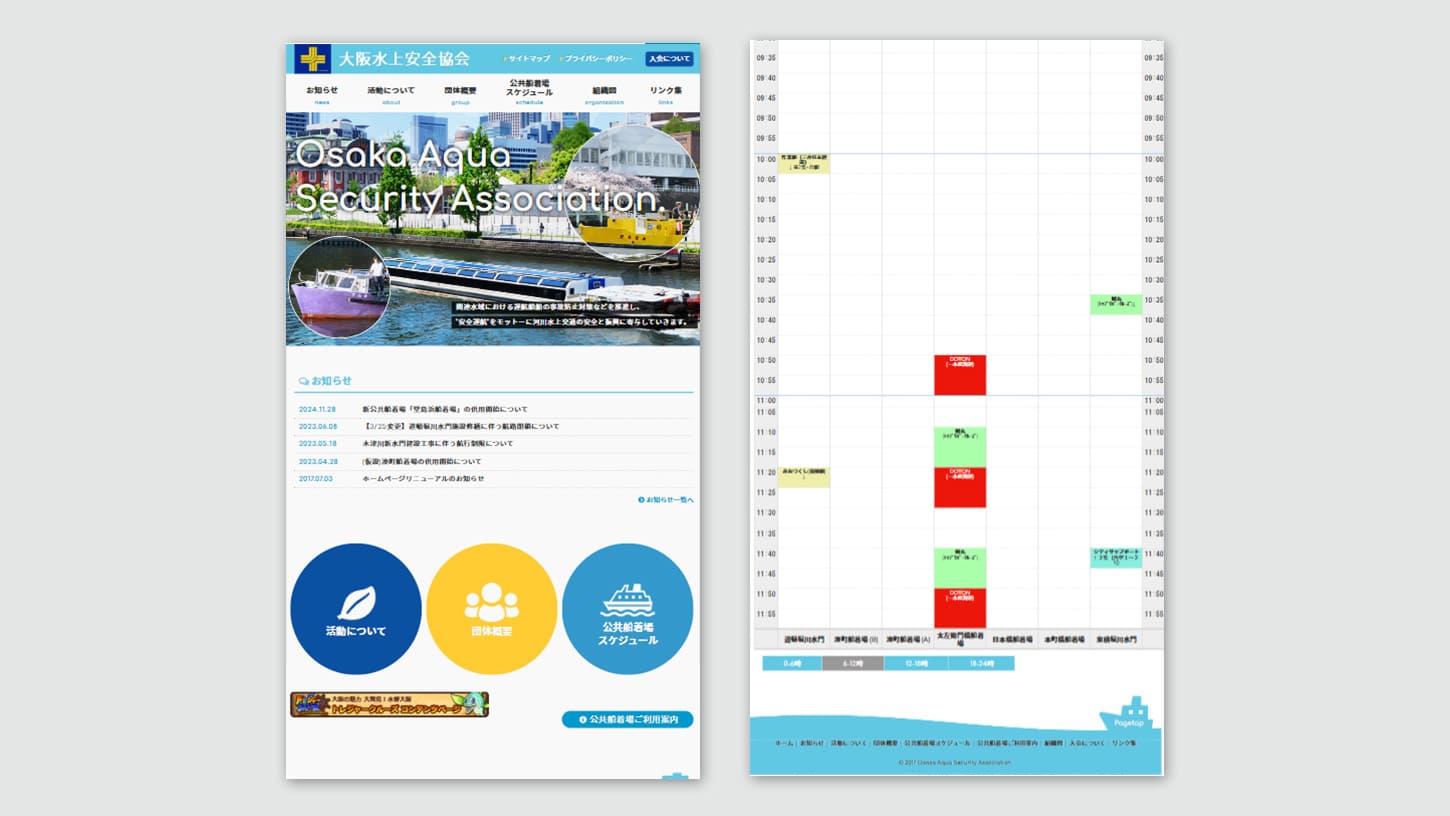Click the leaf icon 活動について circle
Viewport: 1450px width, 816px height.
[356, 609]
